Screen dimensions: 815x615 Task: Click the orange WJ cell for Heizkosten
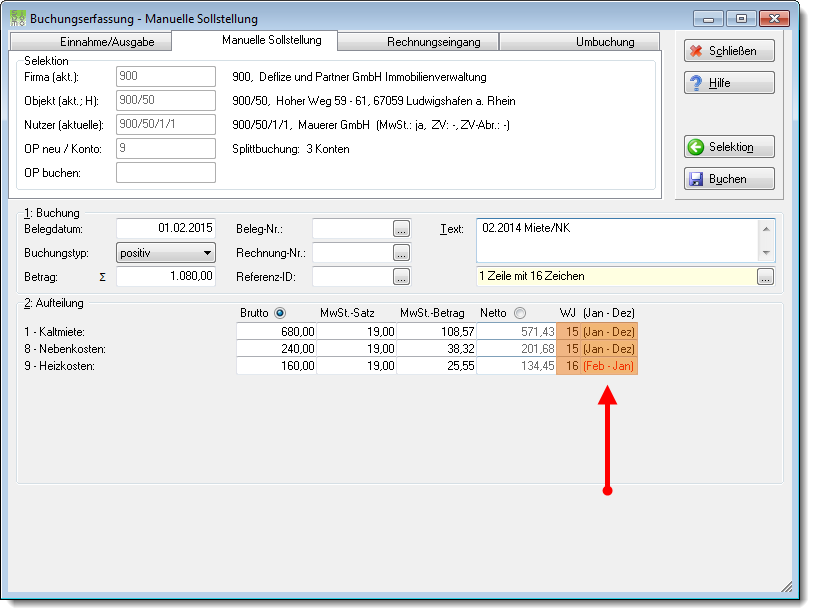click(x=597, y=366)
